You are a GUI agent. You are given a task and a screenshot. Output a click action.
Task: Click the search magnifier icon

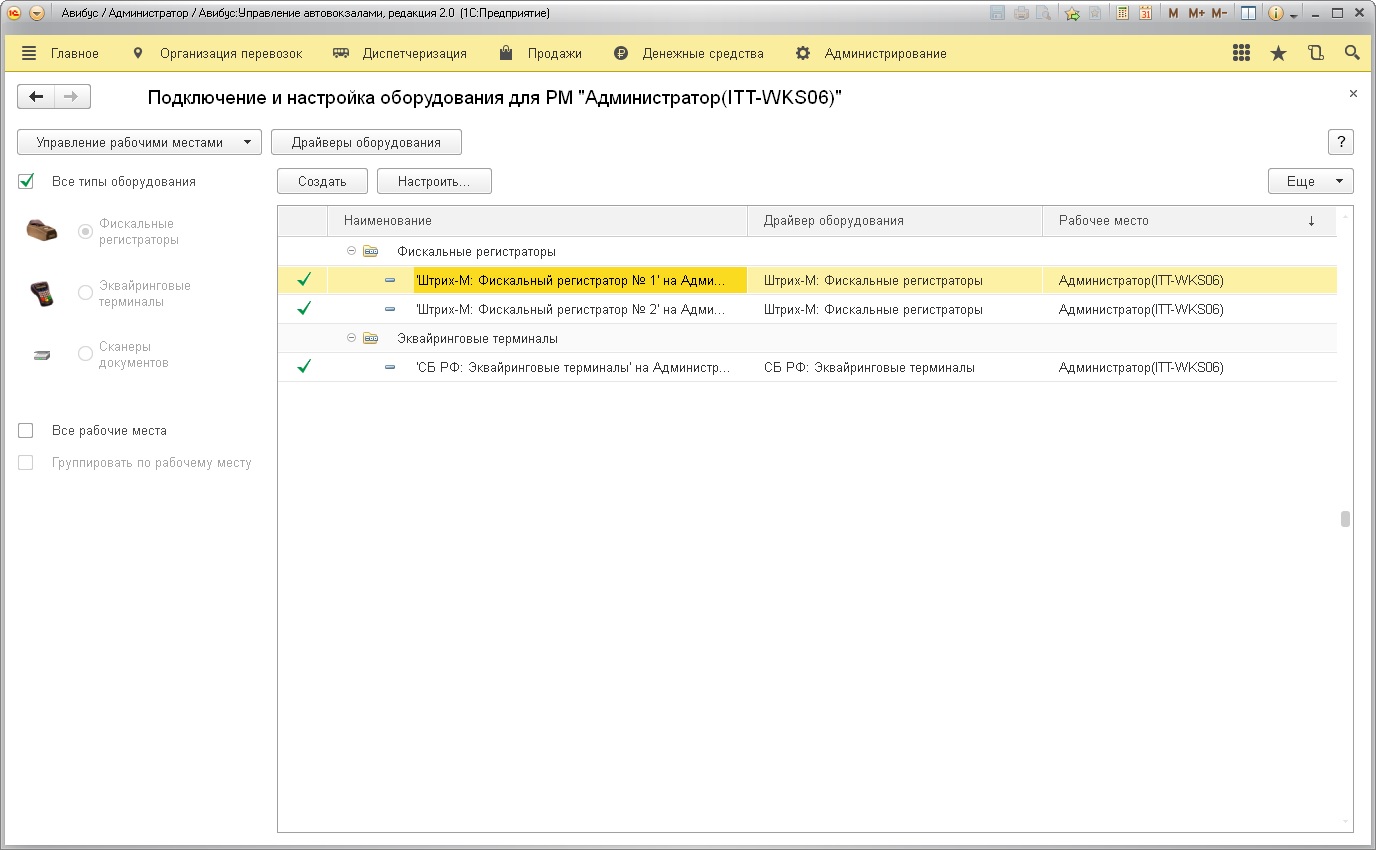coord(1352,54)
